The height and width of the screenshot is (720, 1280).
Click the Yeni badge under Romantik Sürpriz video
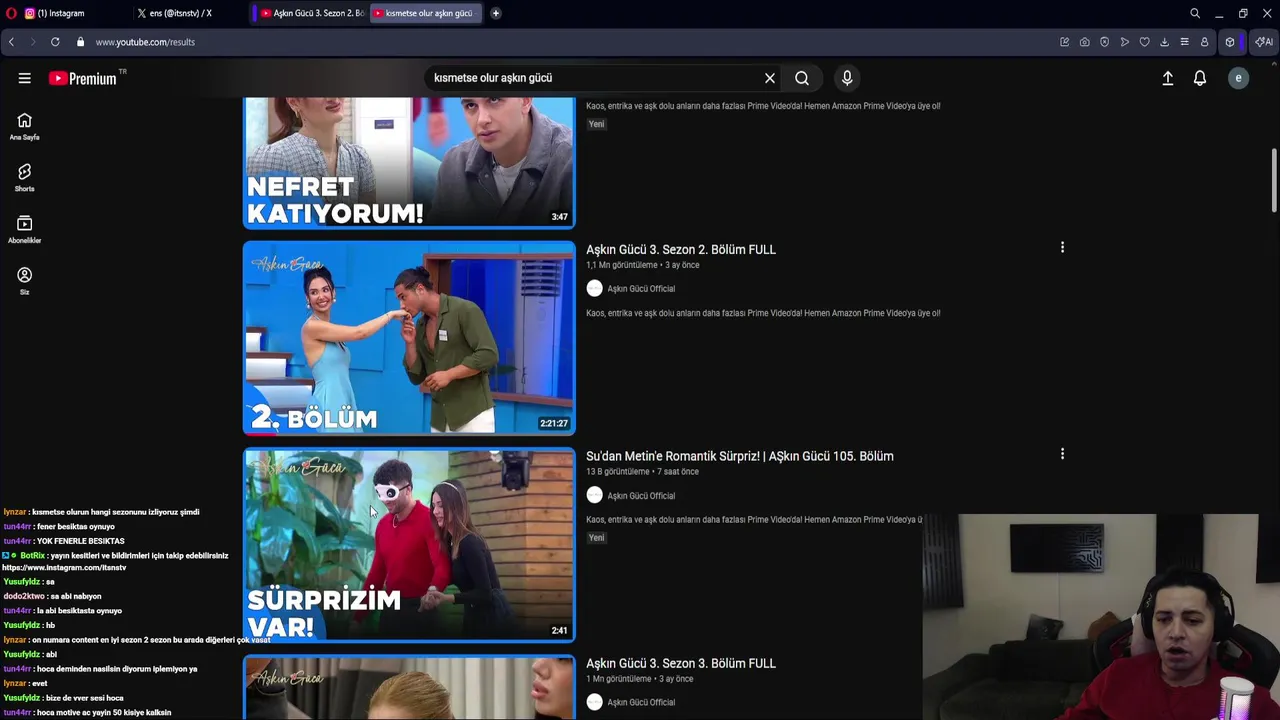click(596, 538)
